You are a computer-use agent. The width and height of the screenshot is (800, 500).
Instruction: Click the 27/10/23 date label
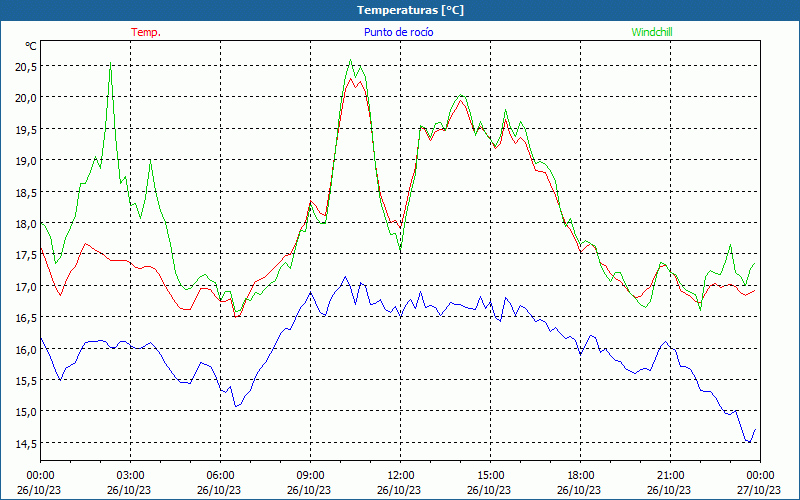pos(760,490)
